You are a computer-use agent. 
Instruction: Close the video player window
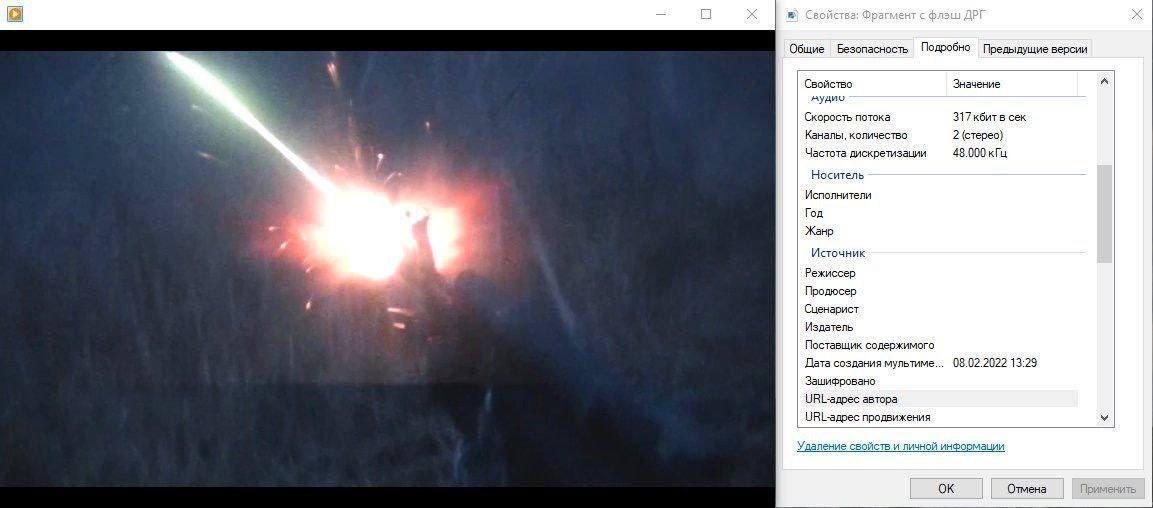tap(752, 14)
